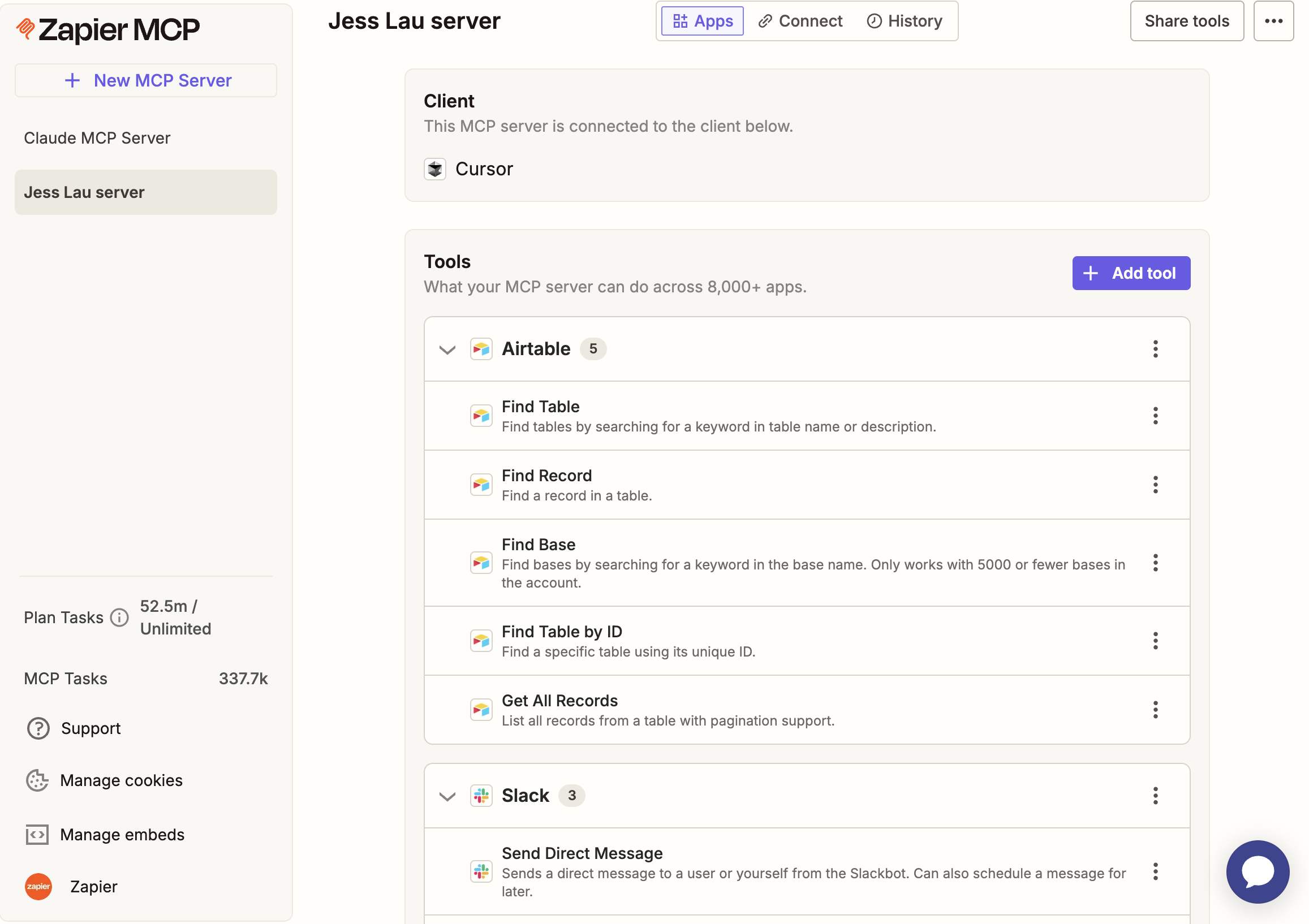Click the Cursor client icon
This screenshot has width=1309, height=924.
click(x=435, y=169)
